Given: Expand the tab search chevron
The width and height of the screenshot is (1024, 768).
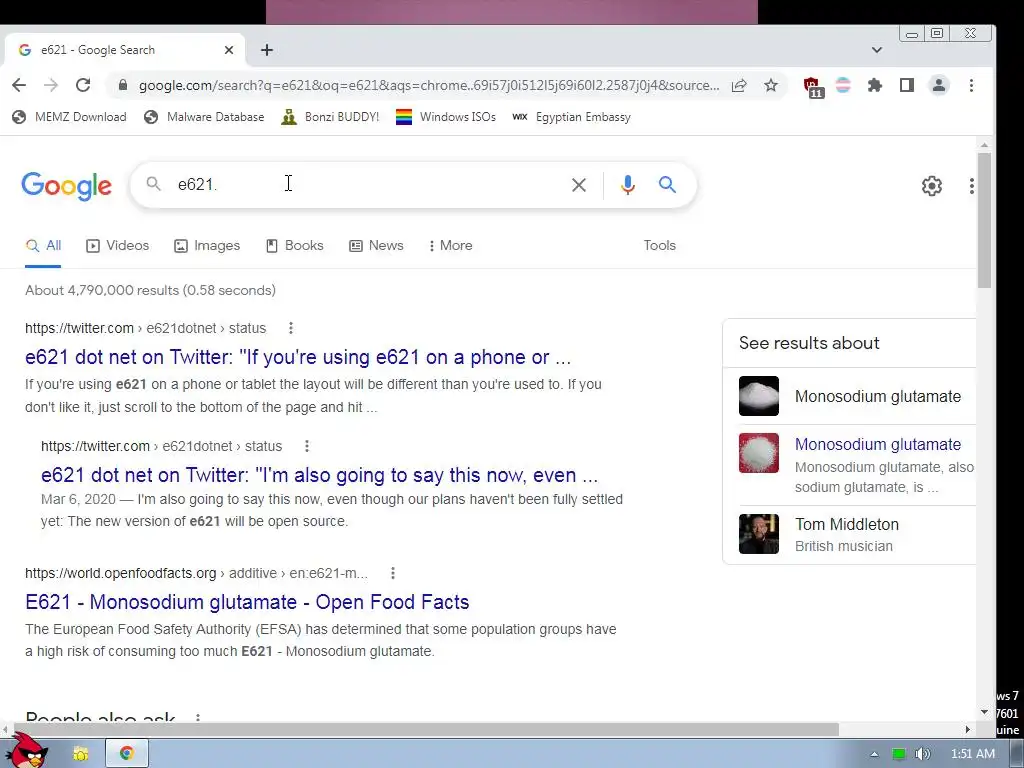Looking at the screenshot, I should coord(876,50).
